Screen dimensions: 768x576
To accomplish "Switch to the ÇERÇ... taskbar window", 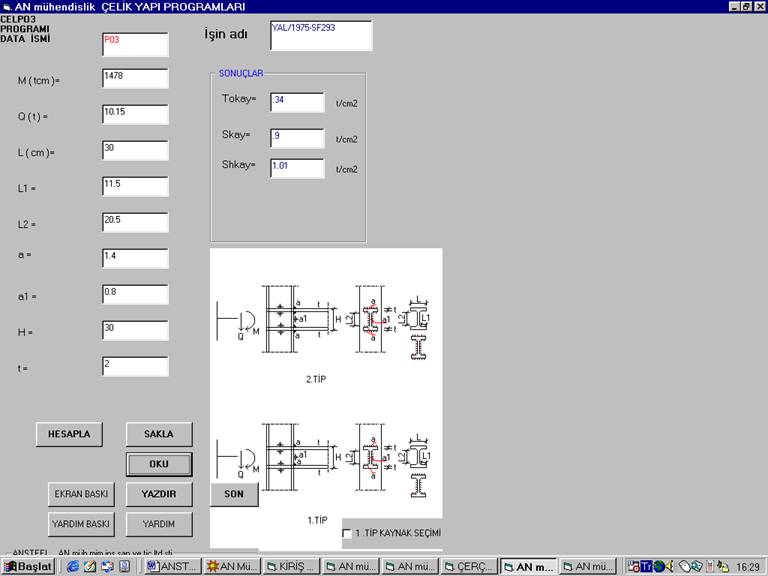I will (x=469, y=567).
